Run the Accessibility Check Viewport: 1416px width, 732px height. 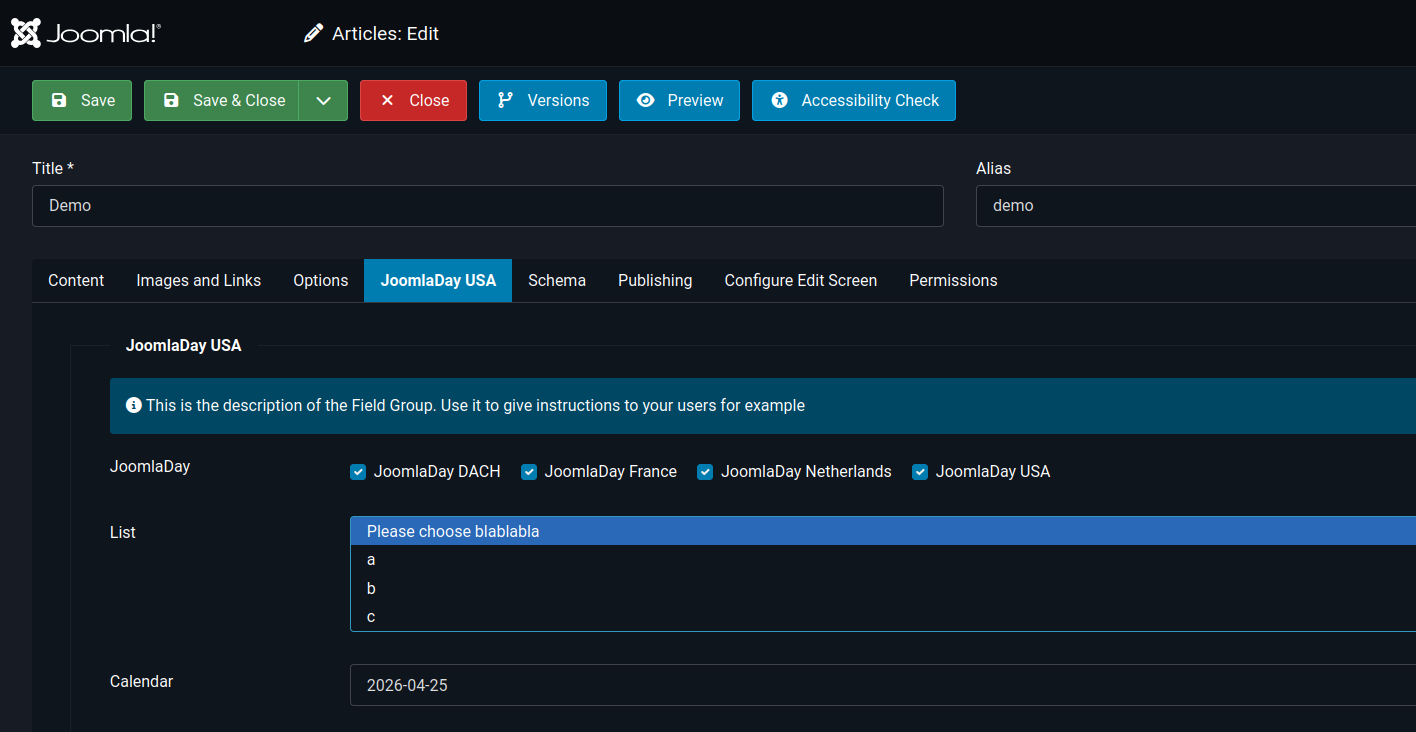pos(854,100)
